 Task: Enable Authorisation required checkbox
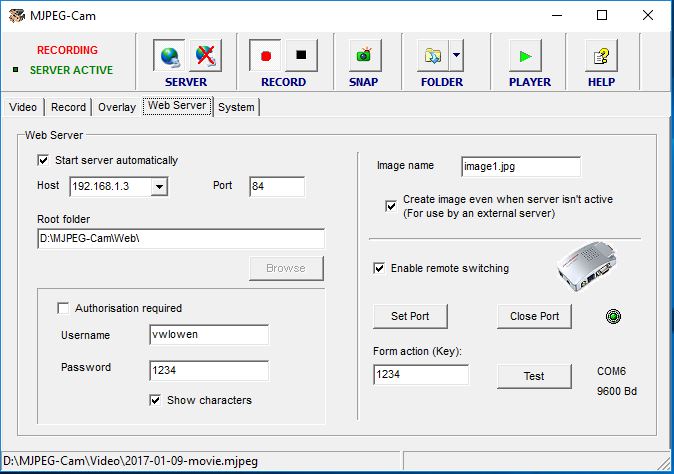(x=64, y=308)
